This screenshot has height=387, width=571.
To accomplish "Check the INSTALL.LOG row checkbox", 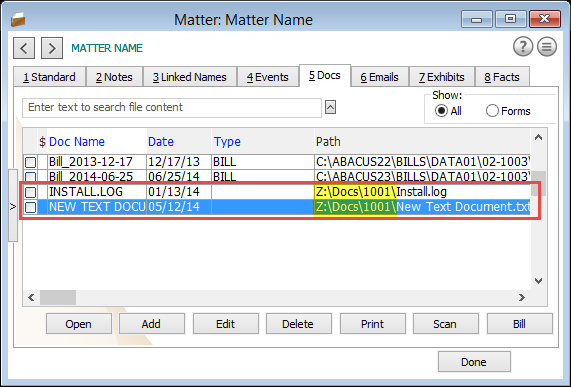I will click(31, 192).
